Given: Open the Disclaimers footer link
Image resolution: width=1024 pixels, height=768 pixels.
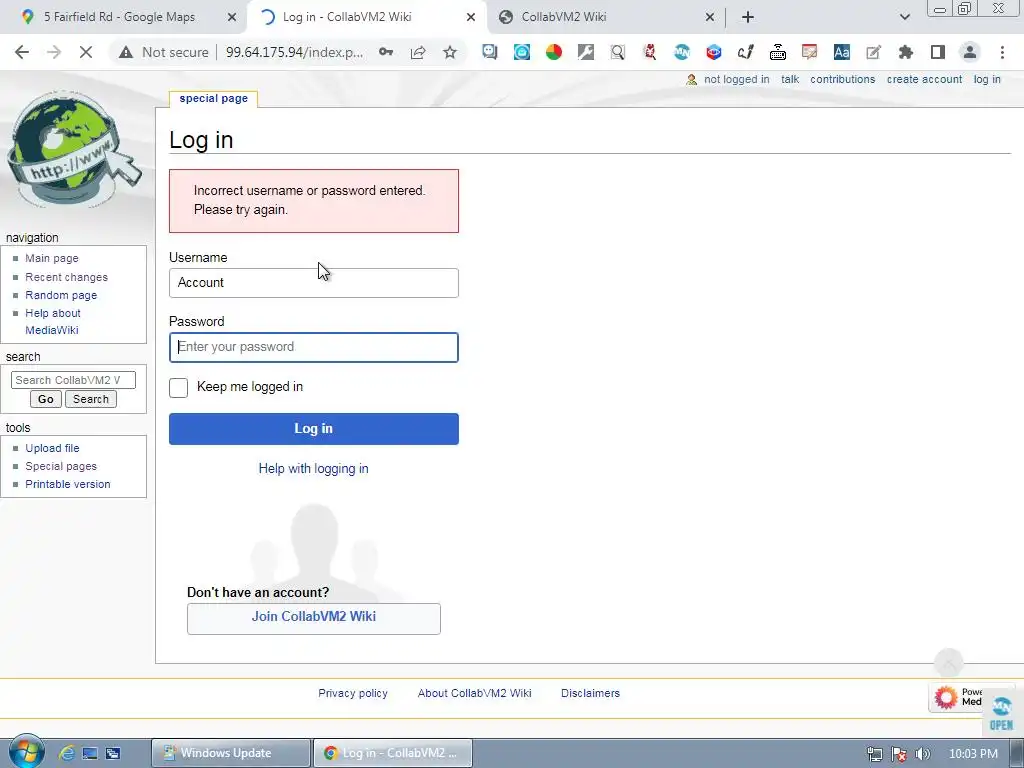Looking at the screenshot, I should 590,694.
